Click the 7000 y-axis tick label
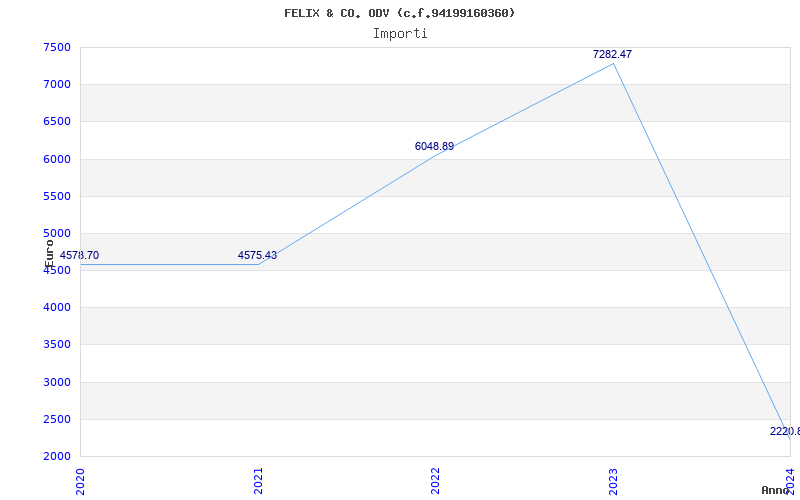 coord(57,84)
